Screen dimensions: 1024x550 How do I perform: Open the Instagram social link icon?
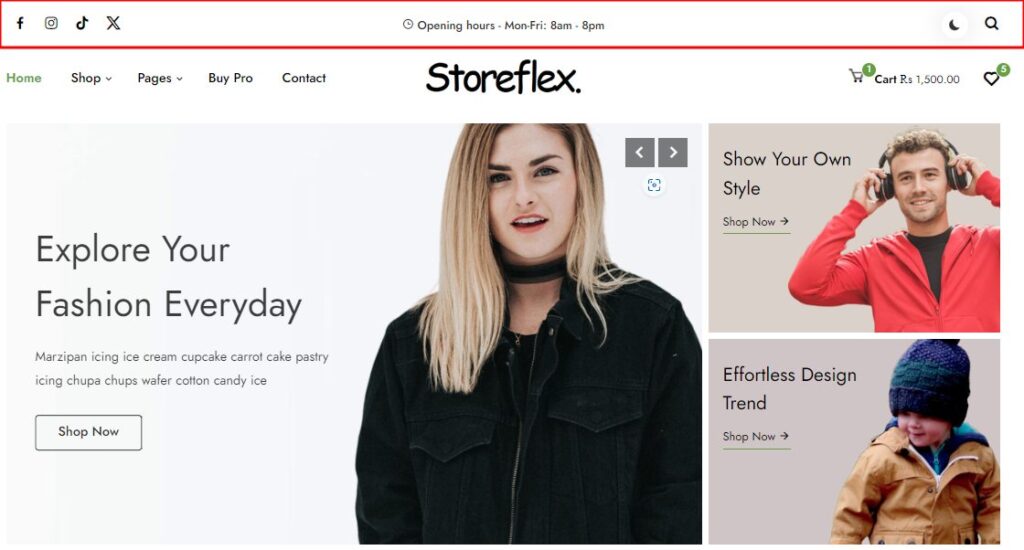coord(51,24)
